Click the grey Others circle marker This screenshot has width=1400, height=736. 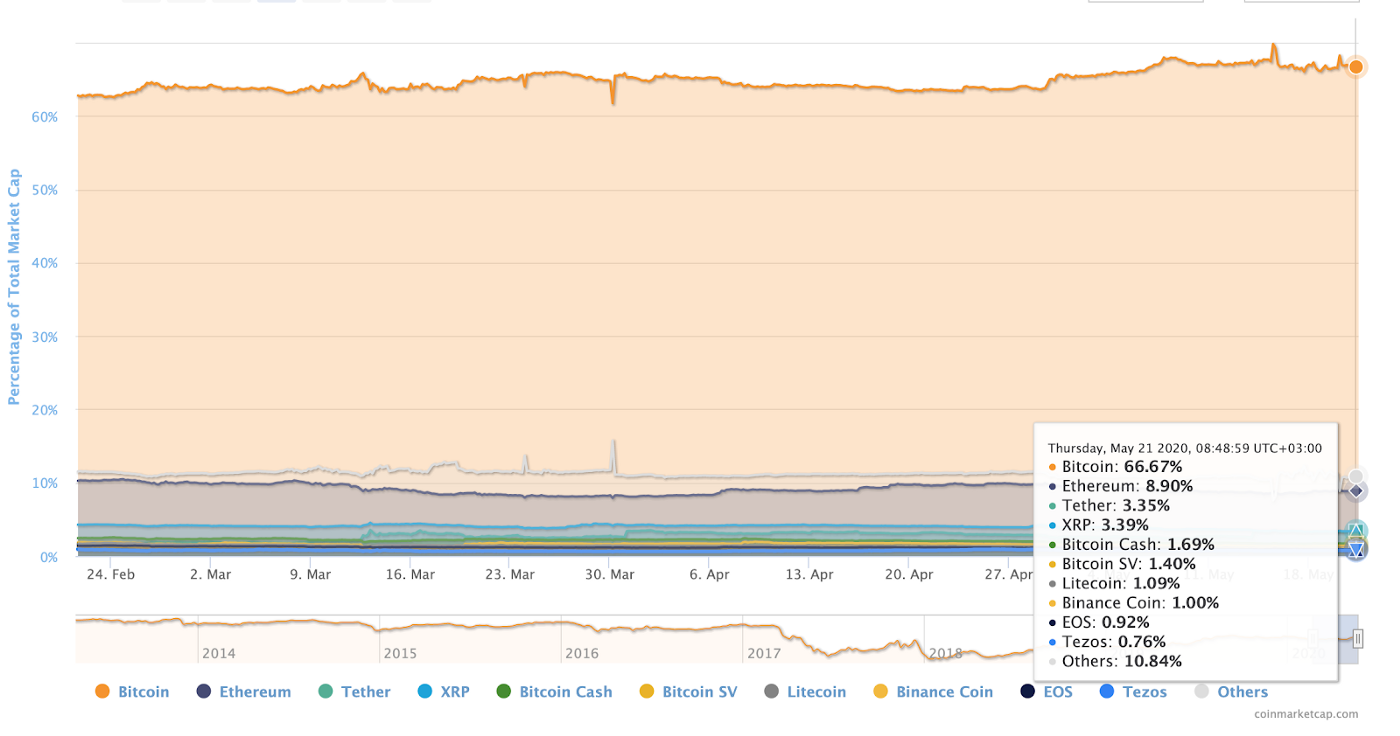[x=1356, y=477]
